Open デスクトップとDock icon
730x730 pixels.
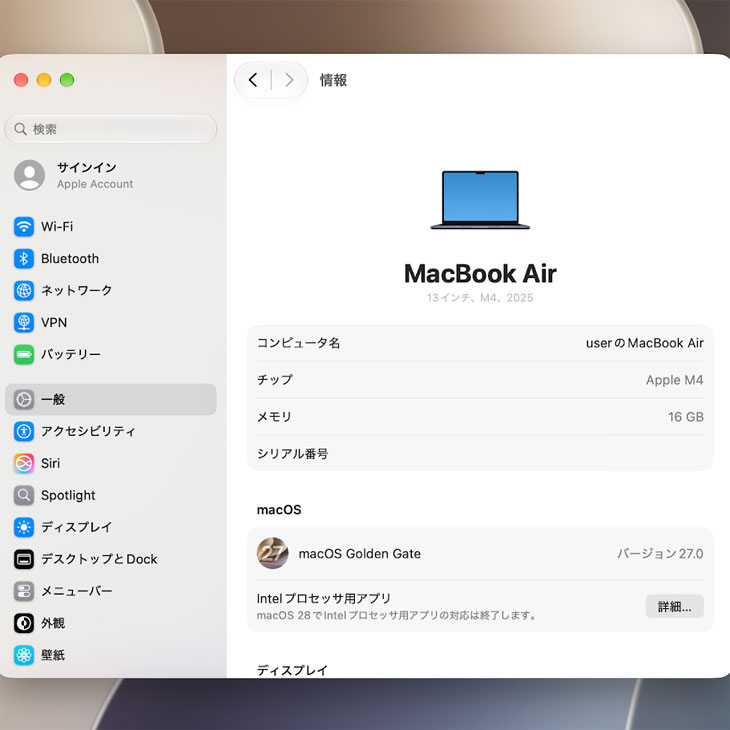24,559
